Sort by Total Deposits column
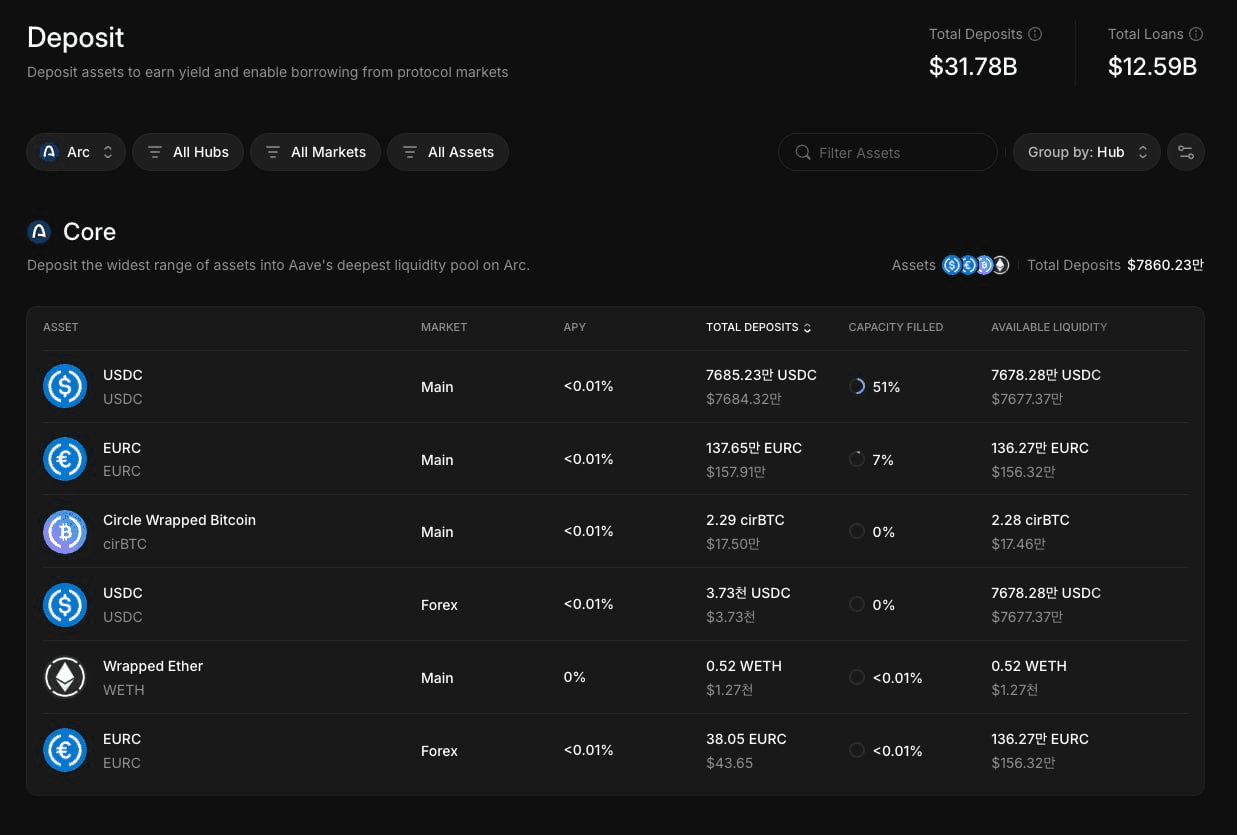1237x835 pixels. 759,327
